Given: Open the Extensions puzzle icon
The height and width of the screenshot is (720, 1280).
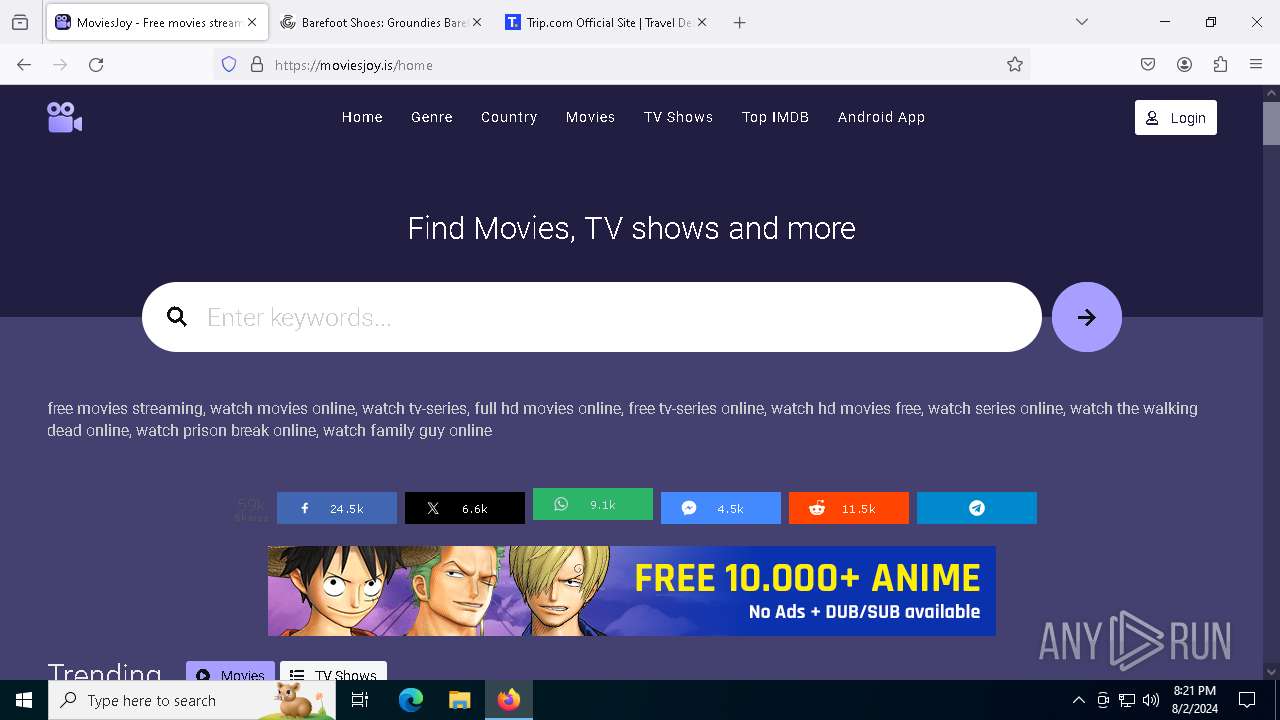Looking at the screenshot, I should click(1220, 65).
